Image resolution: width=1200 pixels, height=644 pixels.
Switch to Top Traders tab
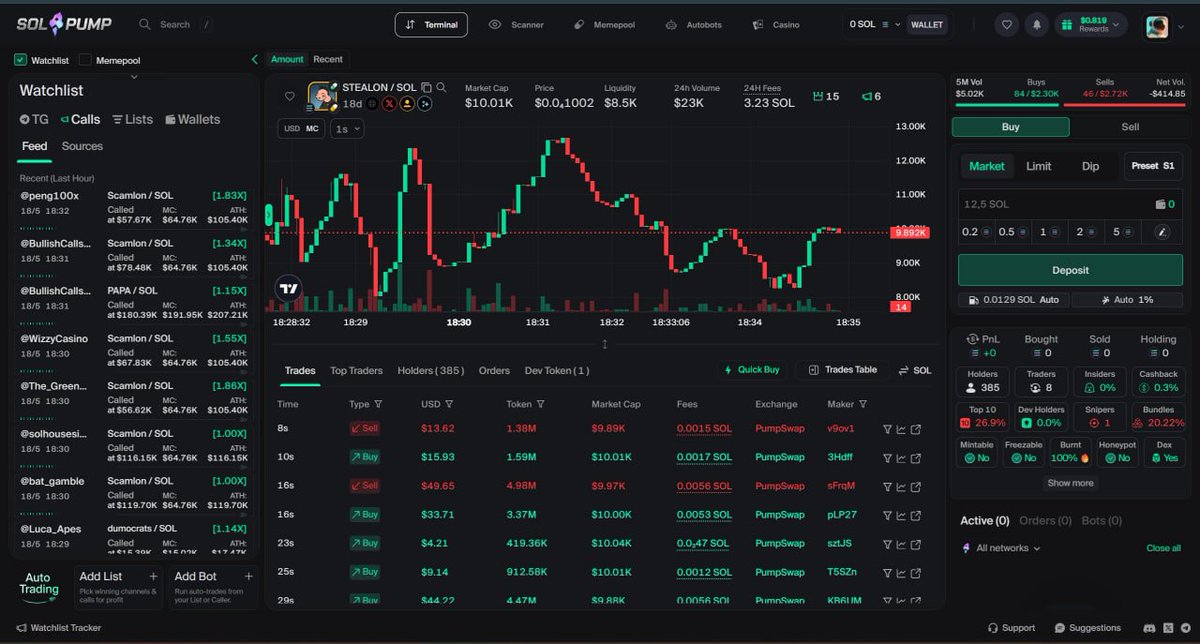pyautogui.click(x=356, y=370)
